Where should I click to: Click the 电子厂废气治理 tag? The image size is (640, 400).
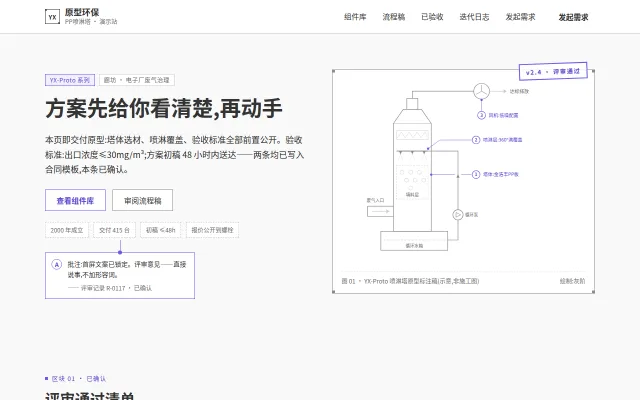pyautogui.click(x=137, y=80)
